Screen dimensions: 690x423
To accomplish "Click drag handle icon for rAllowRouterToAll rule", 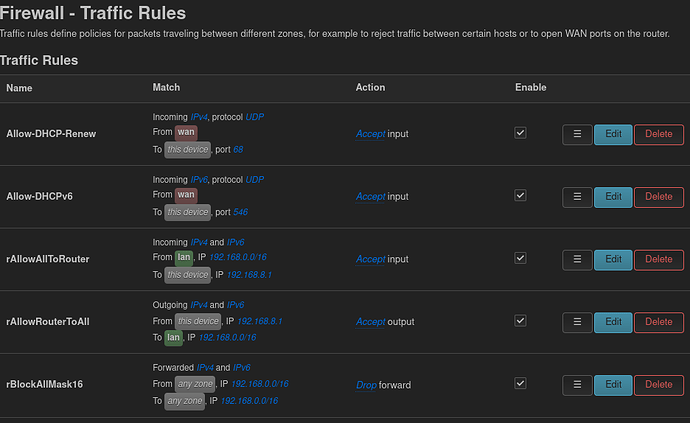I will pyautogui.click(x=577, y=322).
